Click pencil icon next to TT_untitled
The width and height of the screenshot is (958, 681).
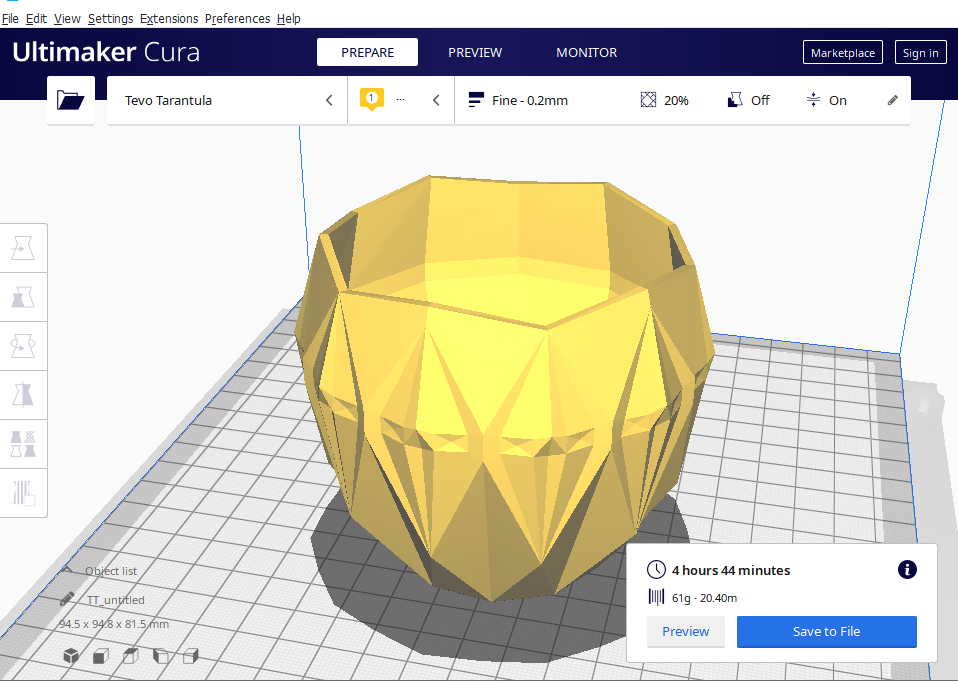coord(67,599)
